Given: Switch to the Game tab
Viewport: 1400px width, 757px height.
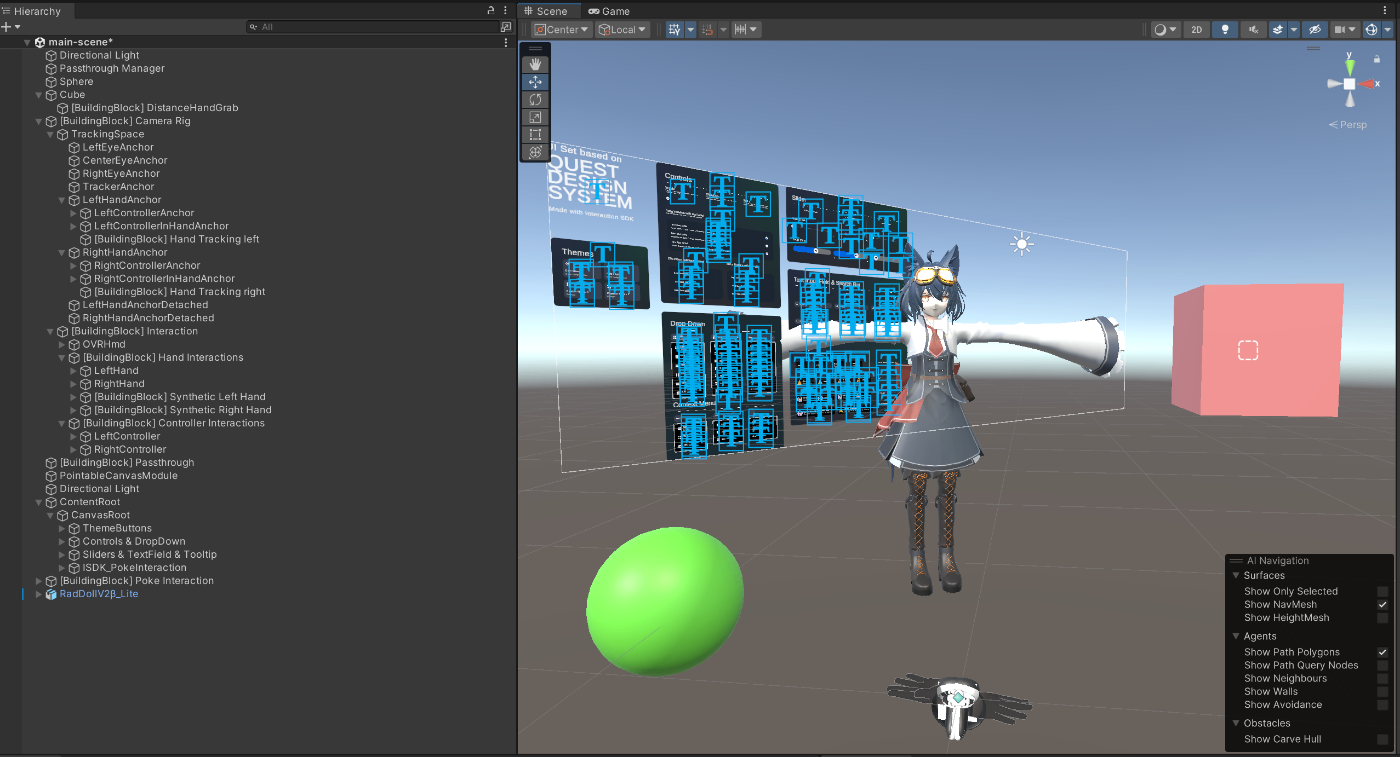Looking at the screenshot, I should click(609, 11).
